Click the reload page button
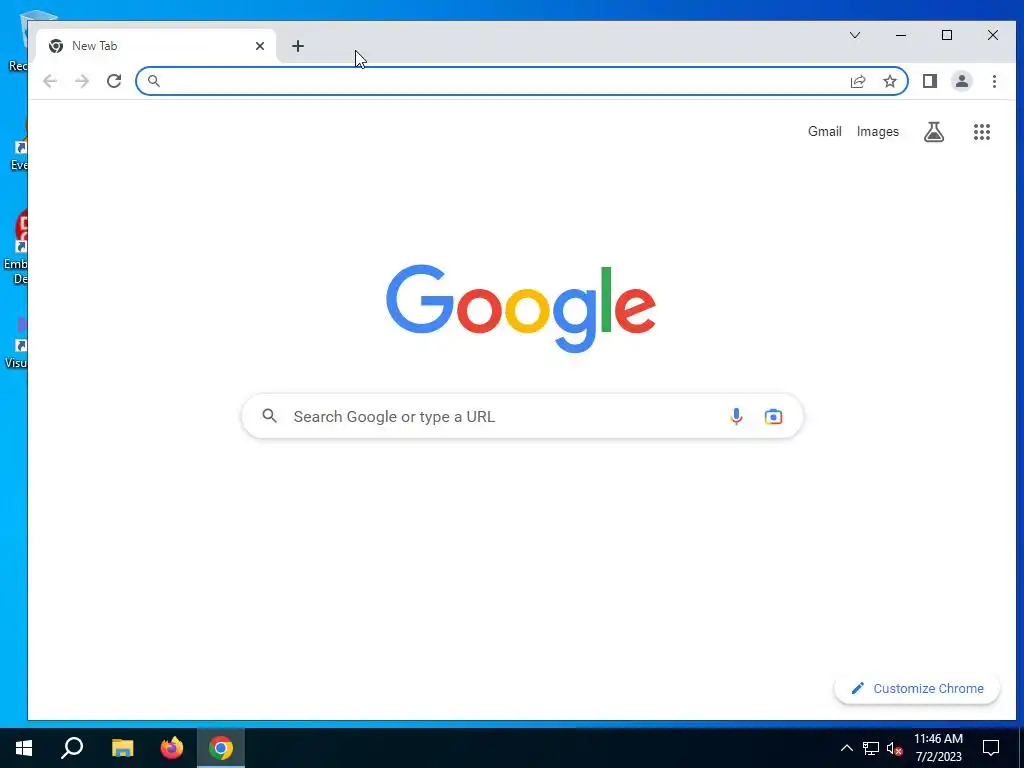This screenshot has height=768, width=1024. click(114, 81)
